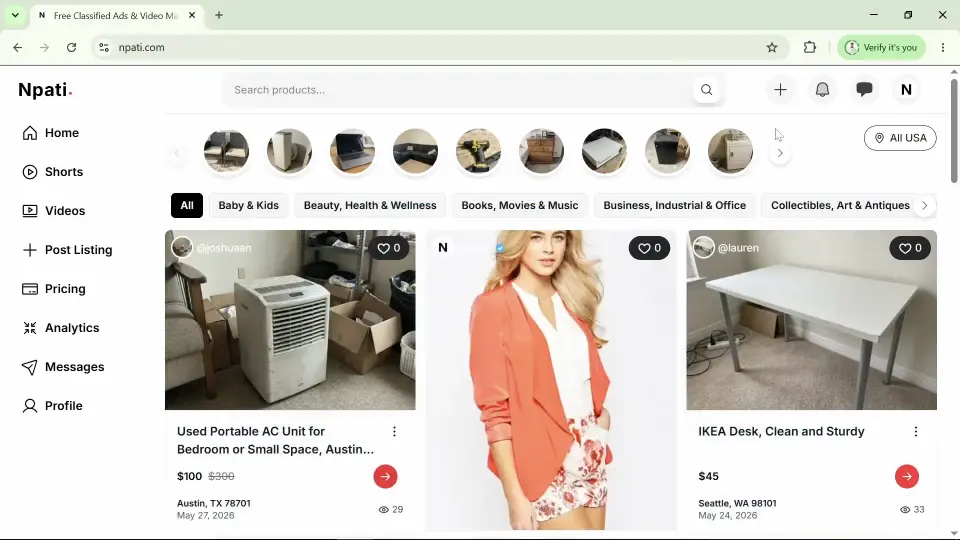Focus the Search products field
960x540 pixels.
(459, 90)
